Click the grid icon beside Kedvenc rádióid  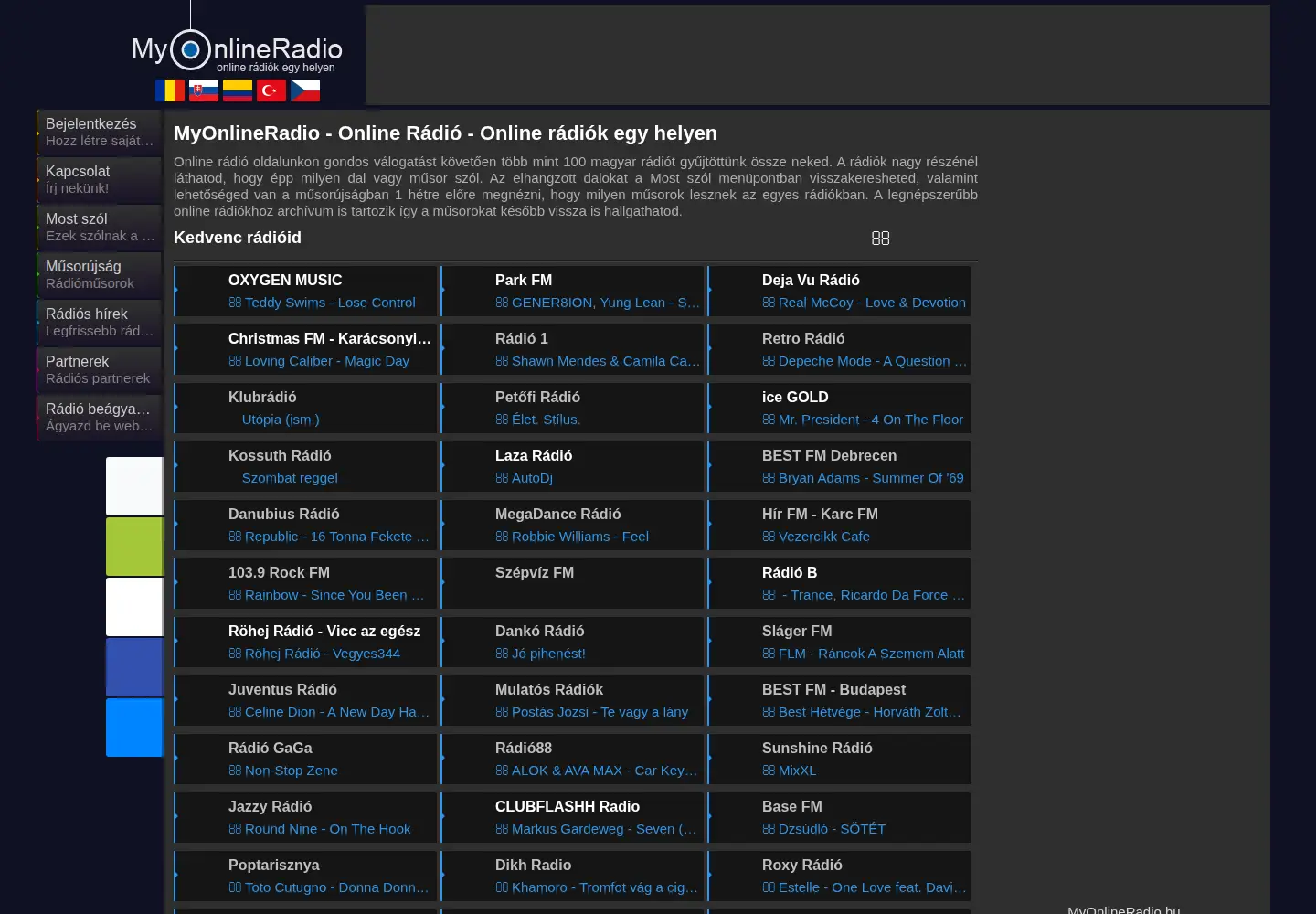pos(880,238)
